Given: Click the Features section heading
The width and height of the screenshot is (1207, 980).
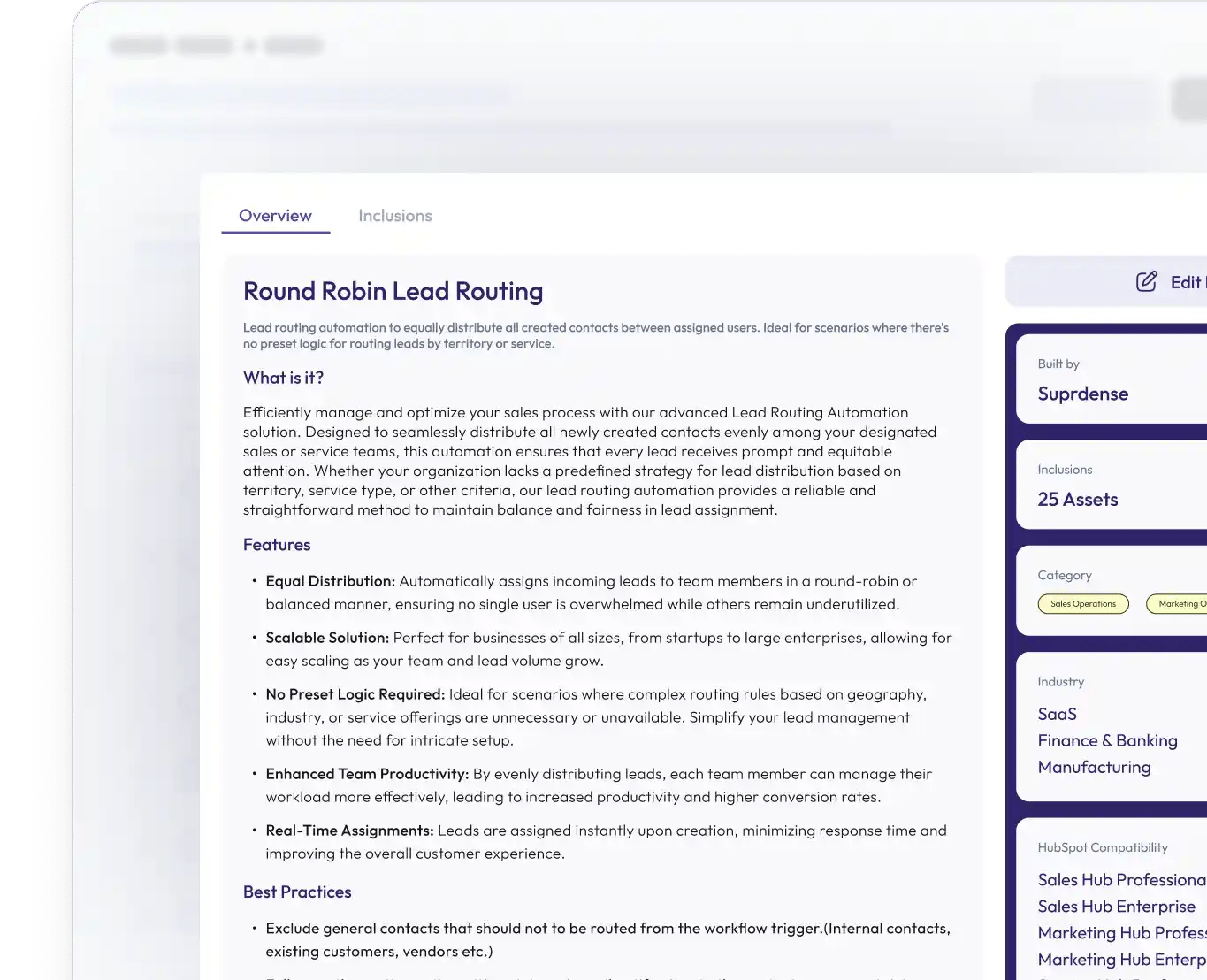Looking at the screenshot, I should click(x=277, y=545).
